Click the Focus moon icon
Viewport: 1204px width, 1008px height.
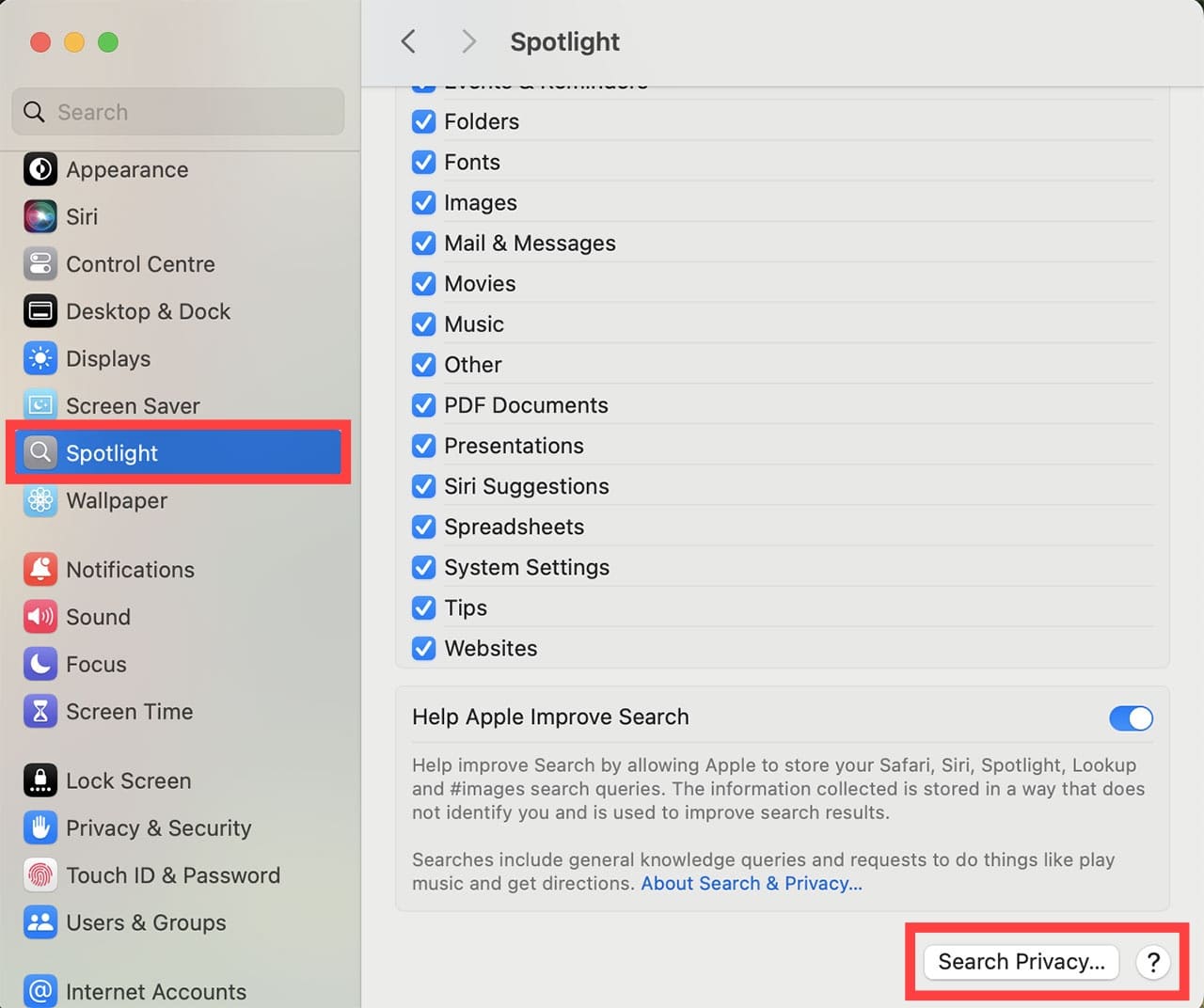click(x=40, y=664)
